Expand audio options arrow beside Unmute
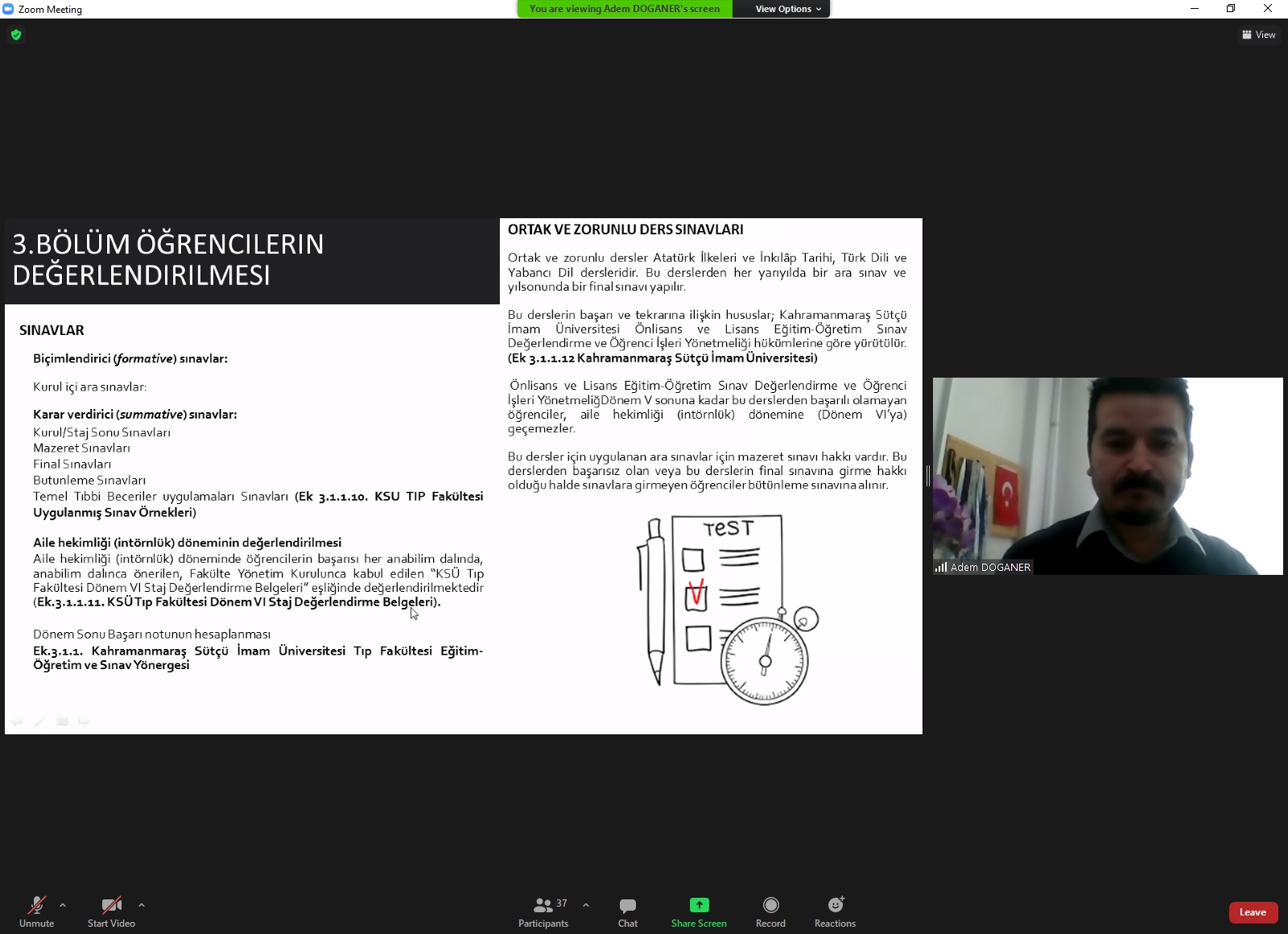 [63, 905]
